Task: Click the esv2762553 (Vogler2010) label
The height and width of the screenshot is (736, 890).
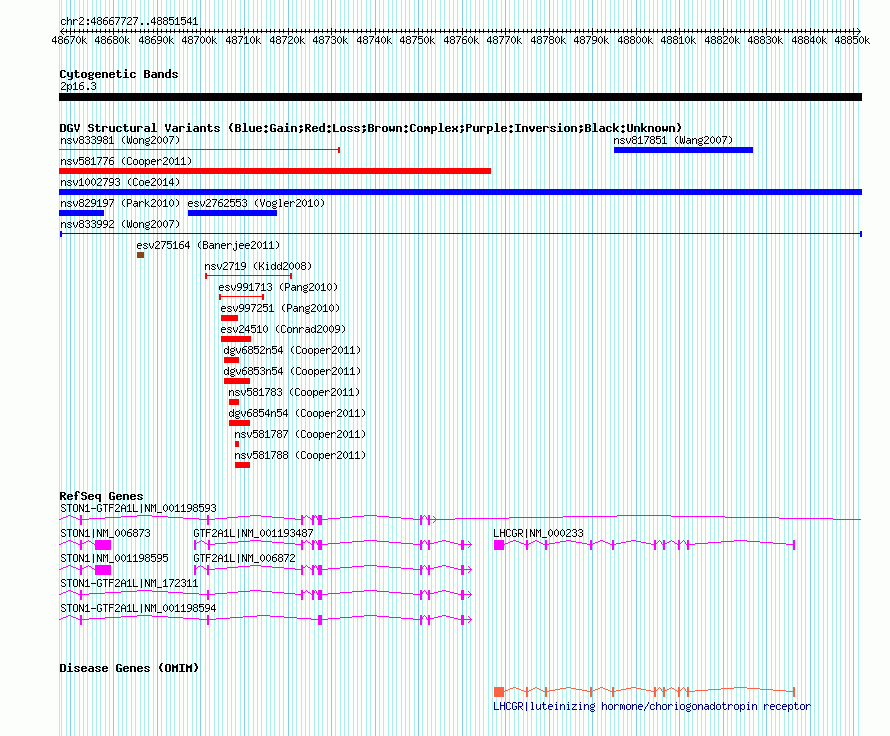Action: (x=256, y=203)
